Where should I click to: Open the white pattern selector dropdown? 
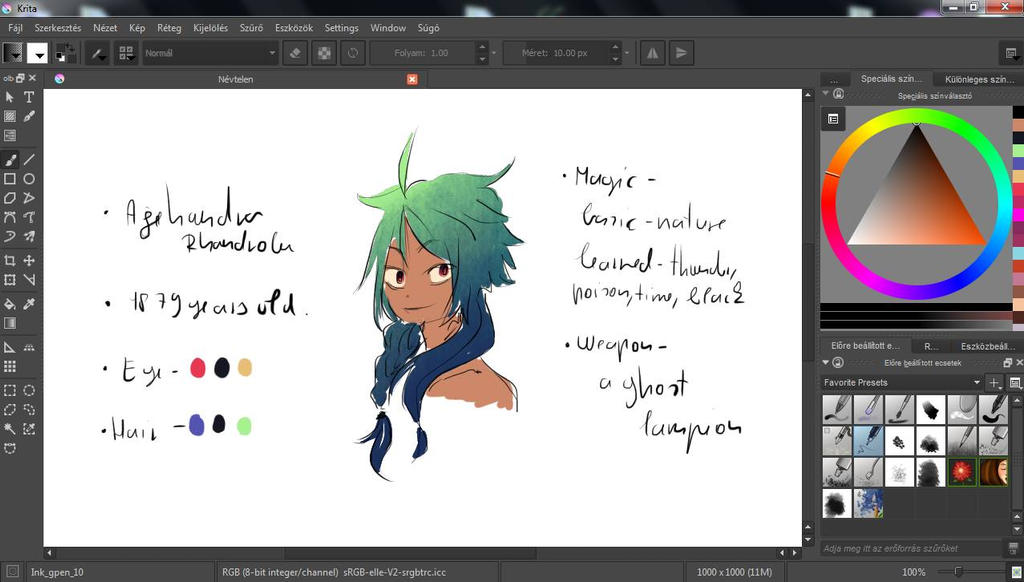[x=37, y=53]
